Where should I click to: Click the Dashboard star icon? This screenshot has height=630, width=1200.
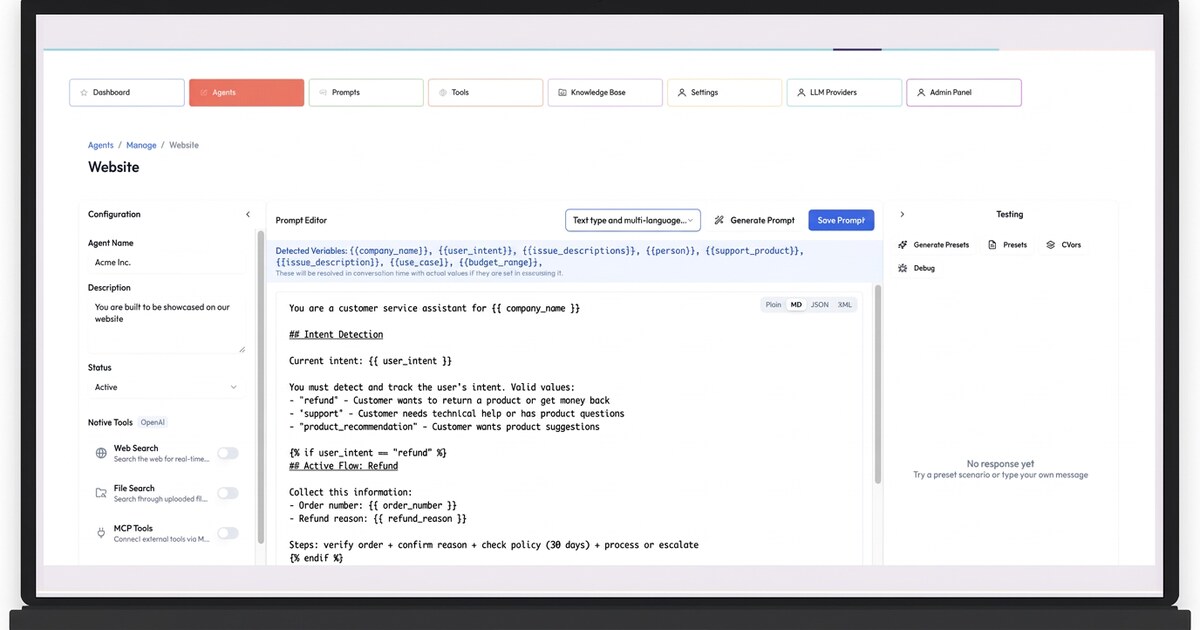point(84,93)
